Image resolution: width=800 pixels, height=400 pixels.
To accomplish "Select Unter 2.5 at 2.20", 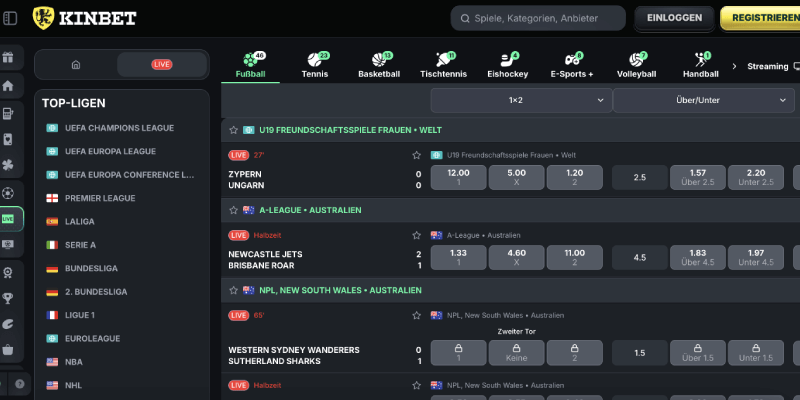I will tap(756, 178).
